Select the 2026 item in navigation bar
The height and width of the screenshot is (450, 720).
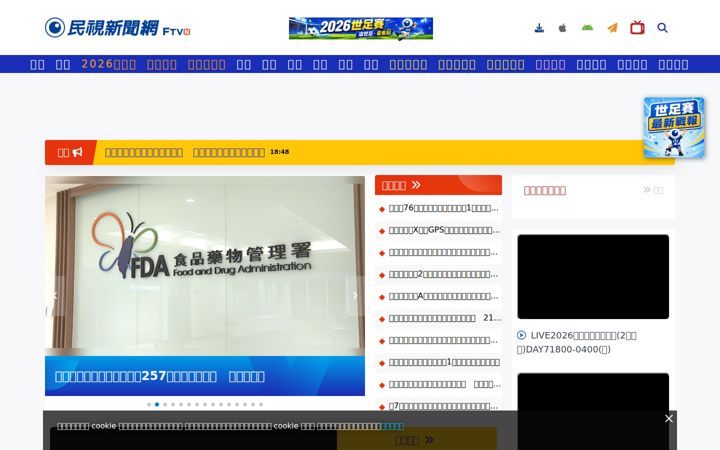tap(109, 64)
